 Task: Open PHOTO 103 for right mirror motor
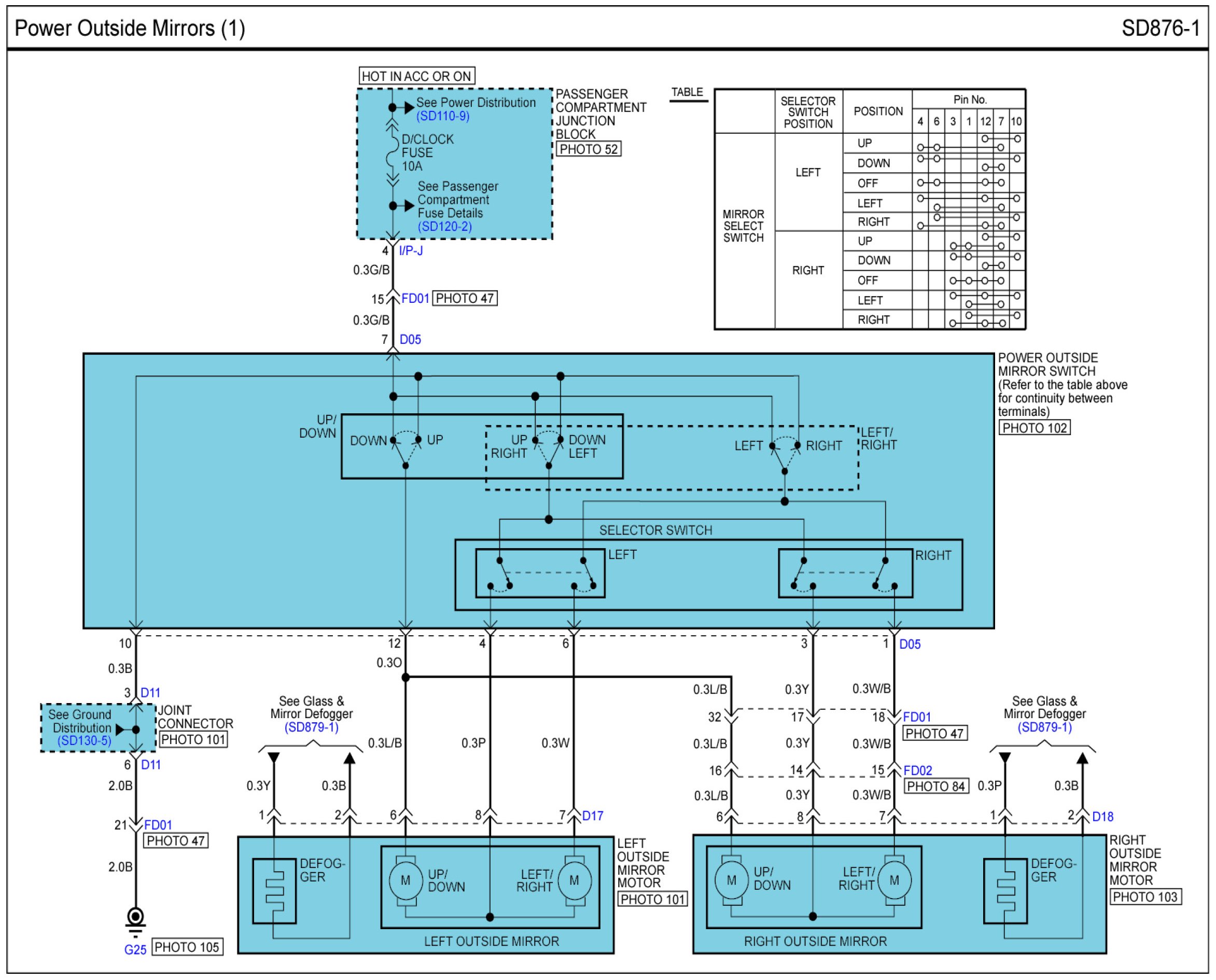point(1145,897)
